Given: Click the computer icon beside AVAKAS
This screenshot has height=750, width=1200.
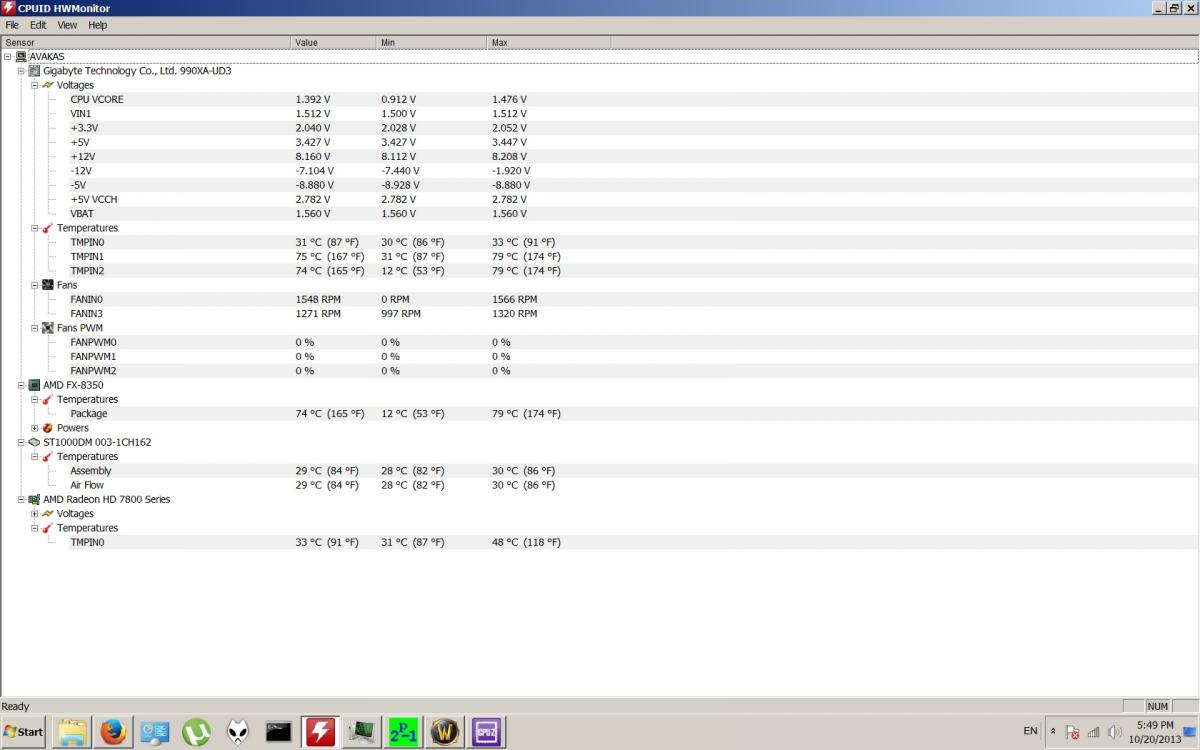Looking at the screenshot, I should 21,57.
